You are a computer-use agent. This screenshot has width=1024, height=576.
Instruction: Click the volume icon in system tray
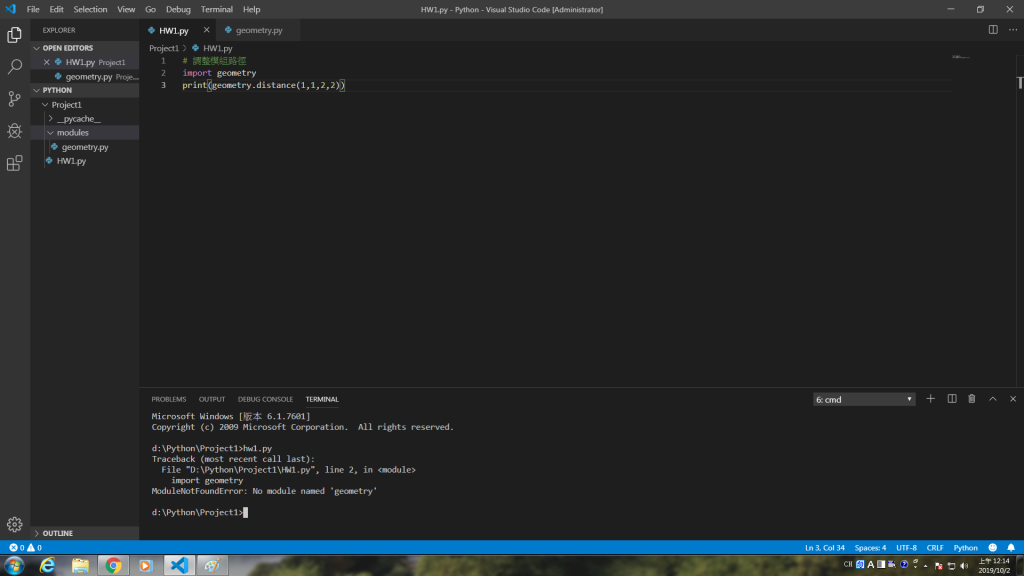(x=964, y=566)
